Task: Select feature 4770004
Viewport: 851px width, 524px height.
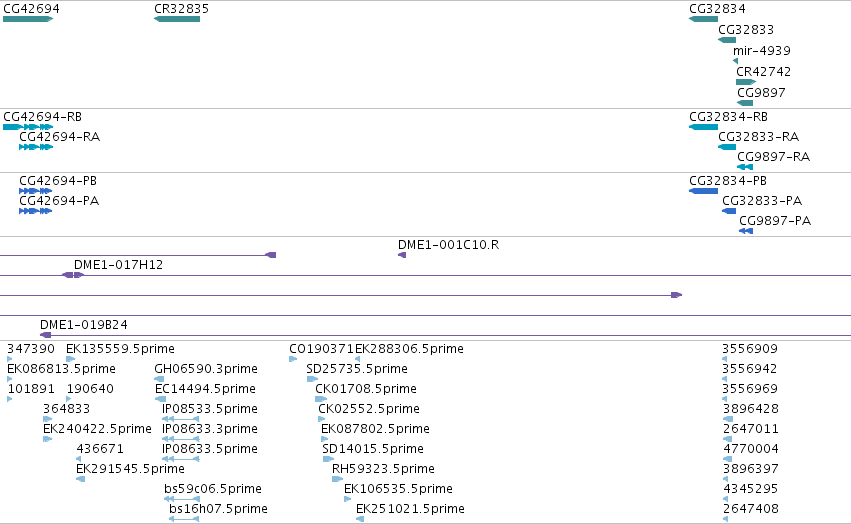Action: click(728, 459)
